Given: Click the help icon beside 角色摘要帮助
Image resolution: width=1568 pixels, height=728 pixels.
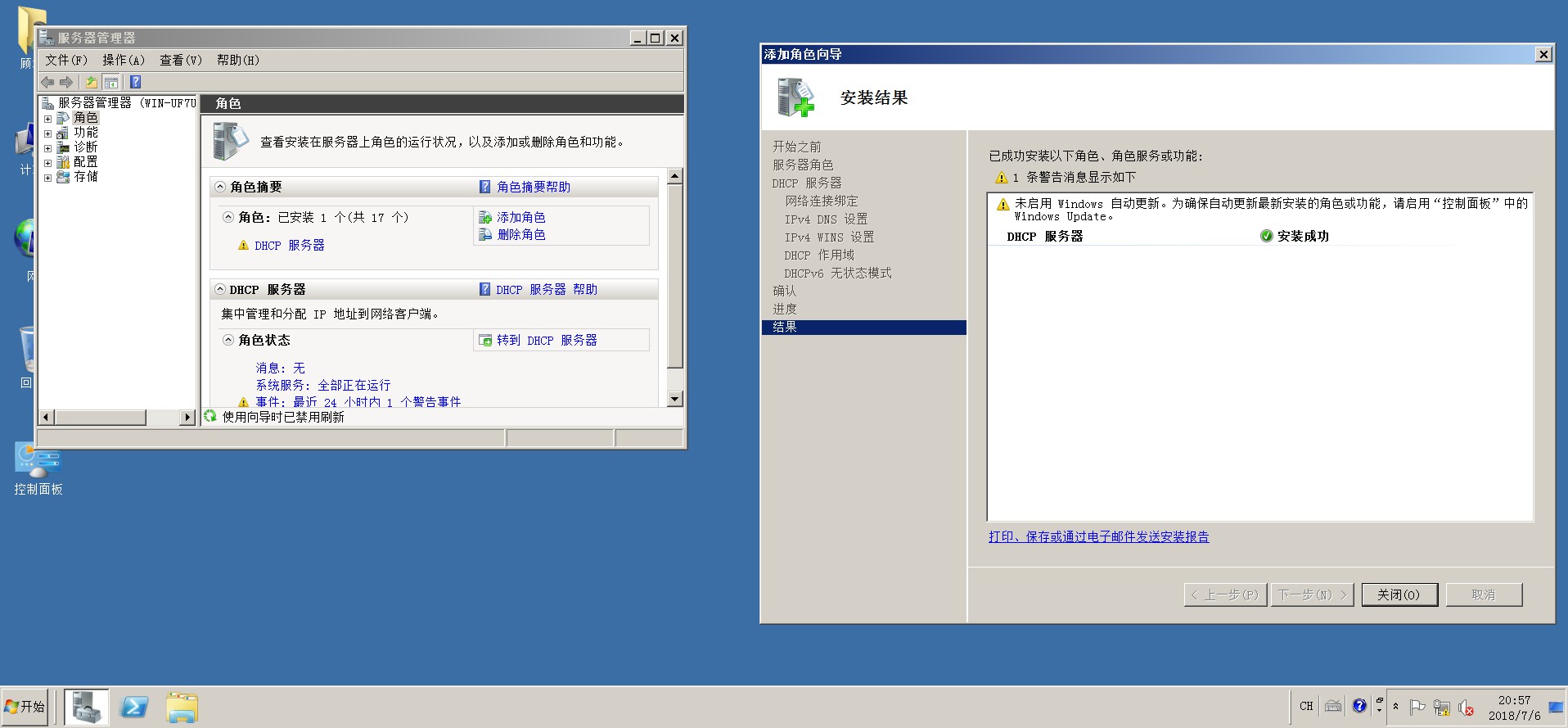Looking at the screenshot, I should (x=485, y=187).
